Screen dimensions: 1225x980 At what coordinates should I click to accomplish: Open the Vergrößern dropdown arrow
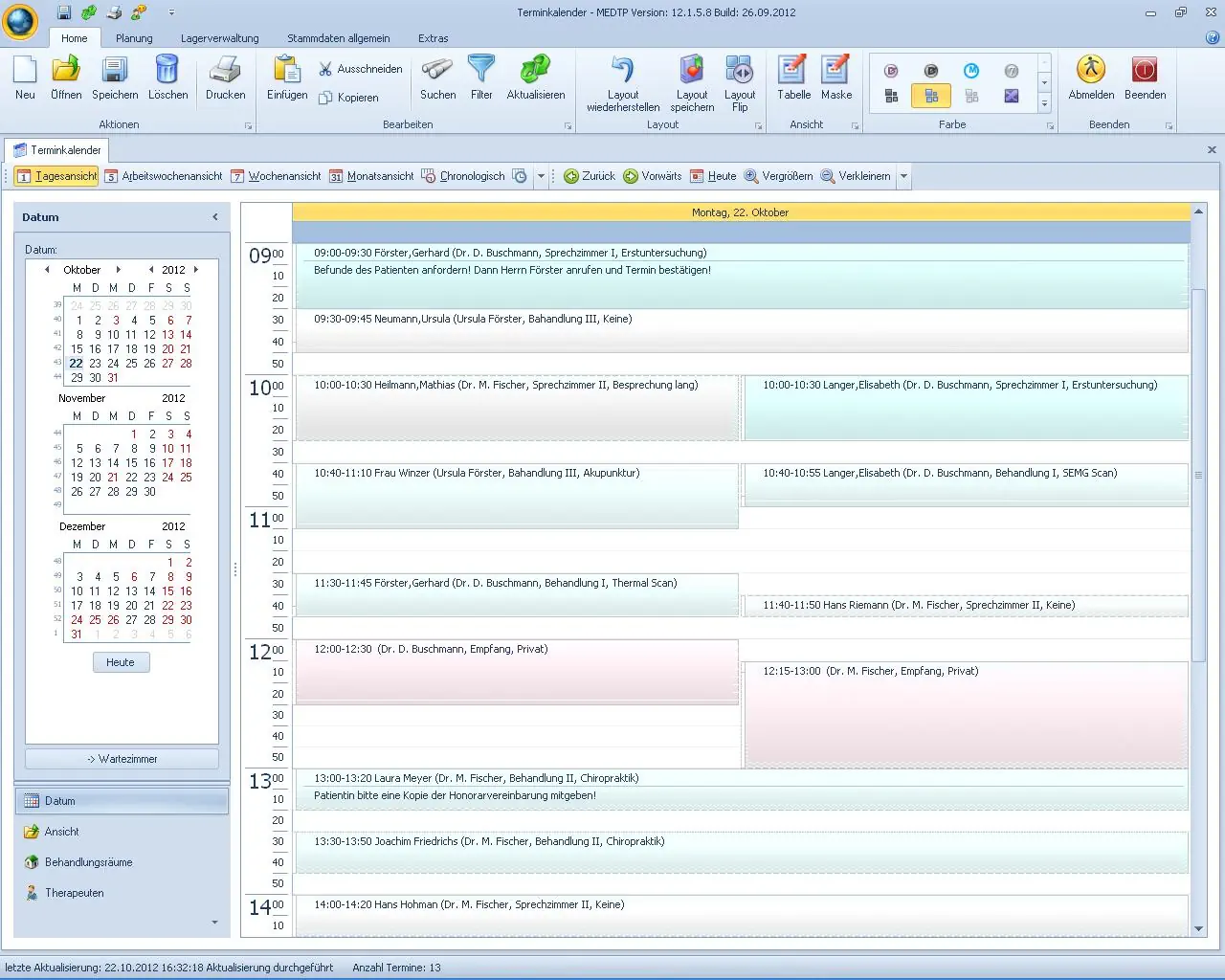[903, 176]
